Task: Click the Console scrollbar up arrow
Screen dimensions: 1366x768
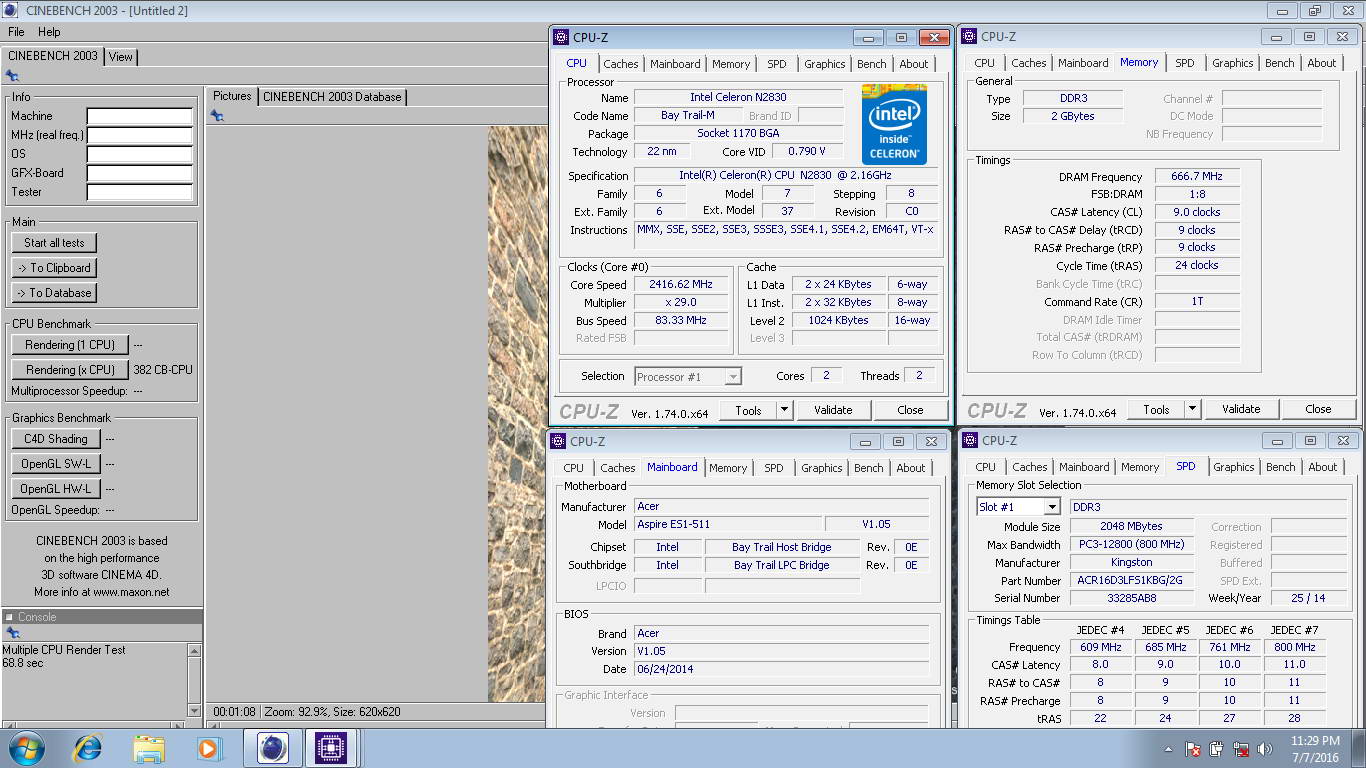Action: pyautogui.click(x=194, y=650)
